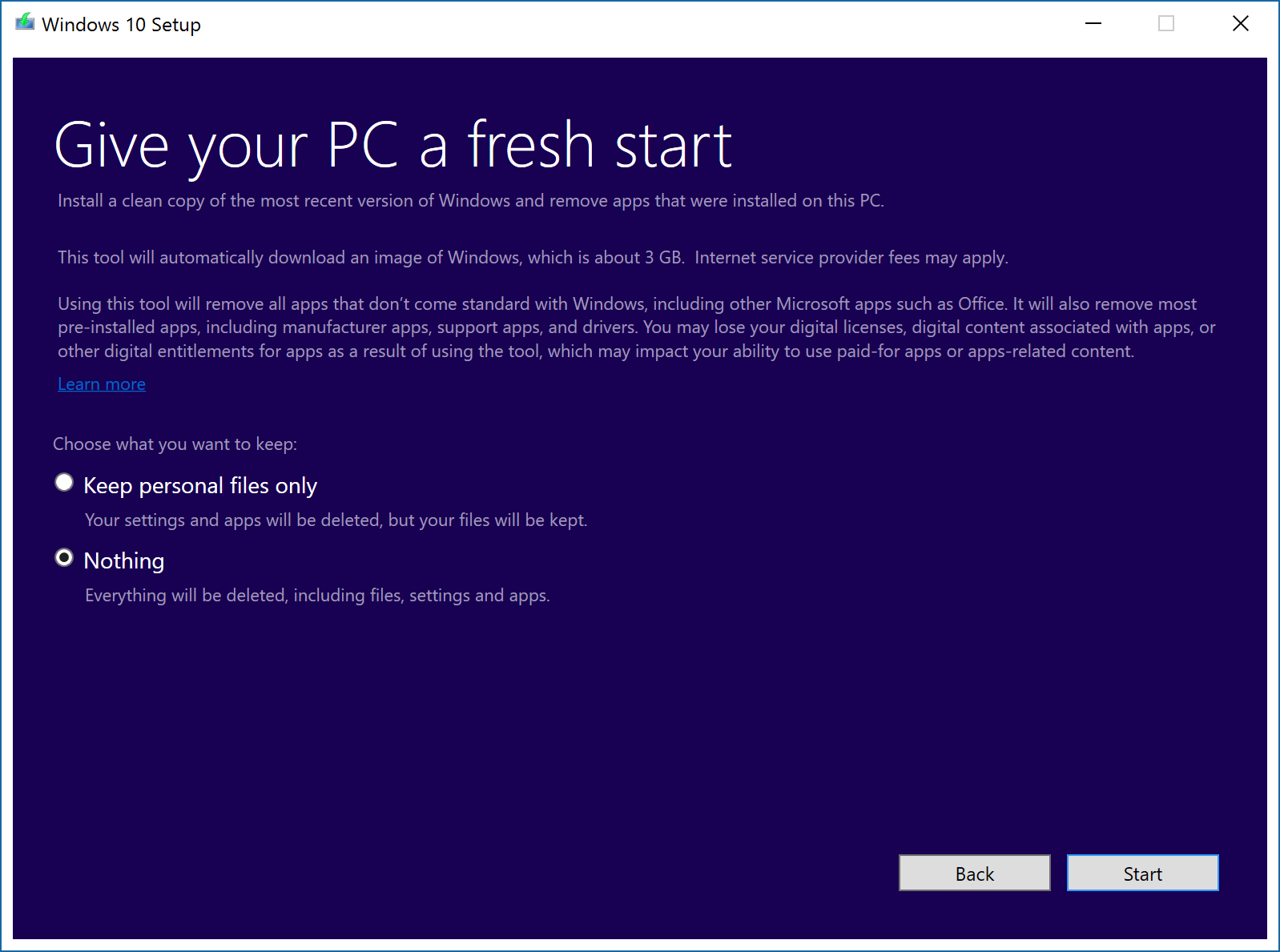Click the 'Choose what you want to keep' prompt
This screenshot has width=1280, height=952.
175,444
